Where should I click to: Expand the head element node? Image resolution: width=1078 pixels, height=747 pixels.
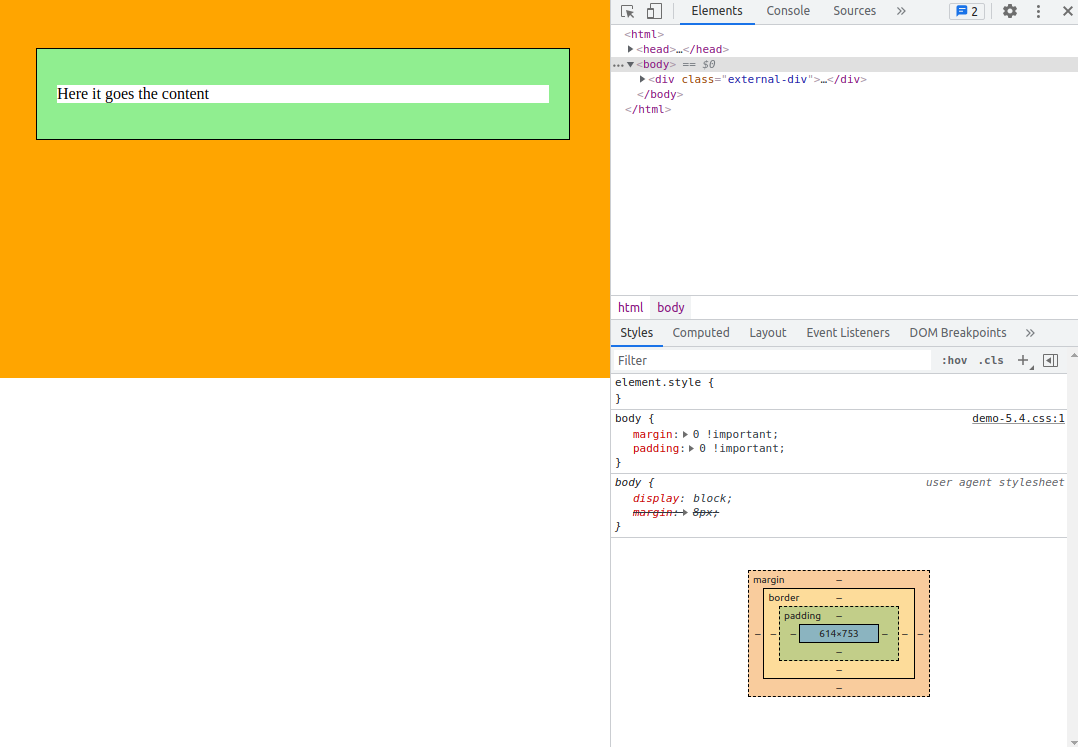click(x=630, y=49)
